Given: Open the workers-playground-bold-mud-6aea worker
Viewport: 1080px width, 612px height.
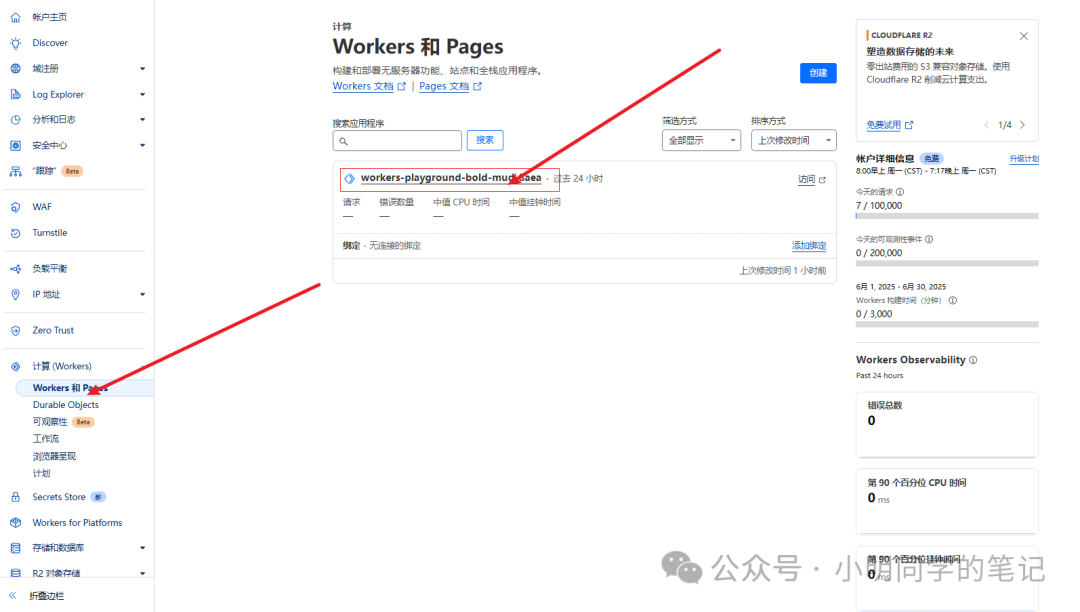Looking at the screenshot, I should tap(451, 178).
